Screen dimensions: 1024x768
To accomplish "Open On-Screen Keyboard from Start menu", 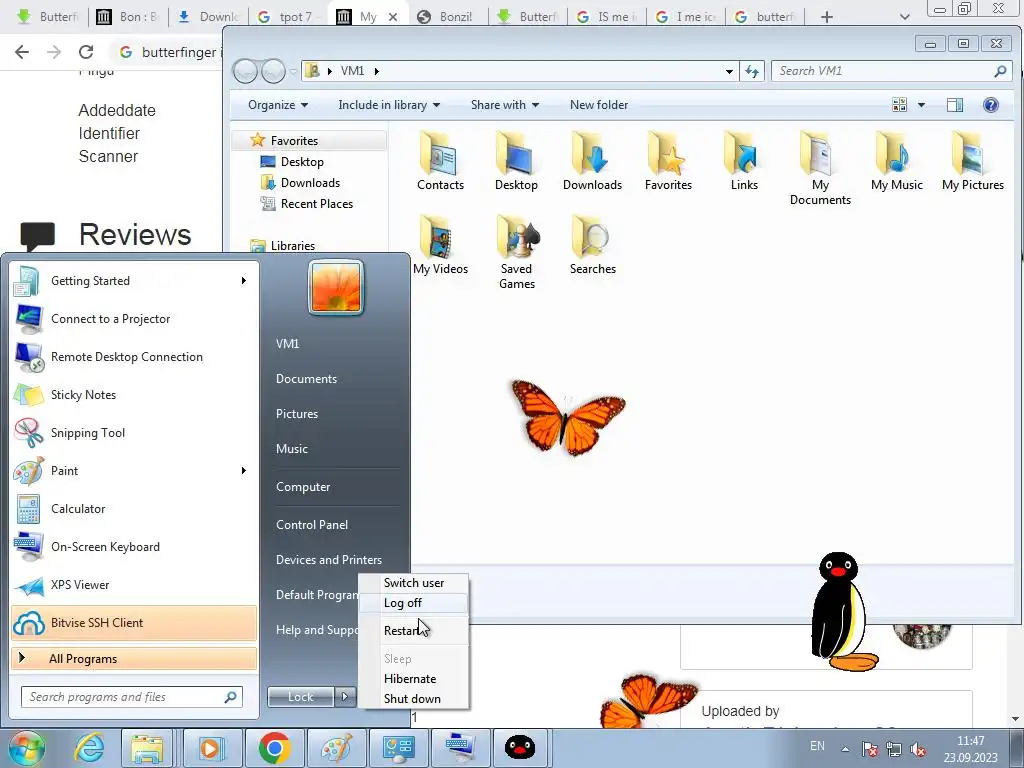I will (x=134, y=547).
